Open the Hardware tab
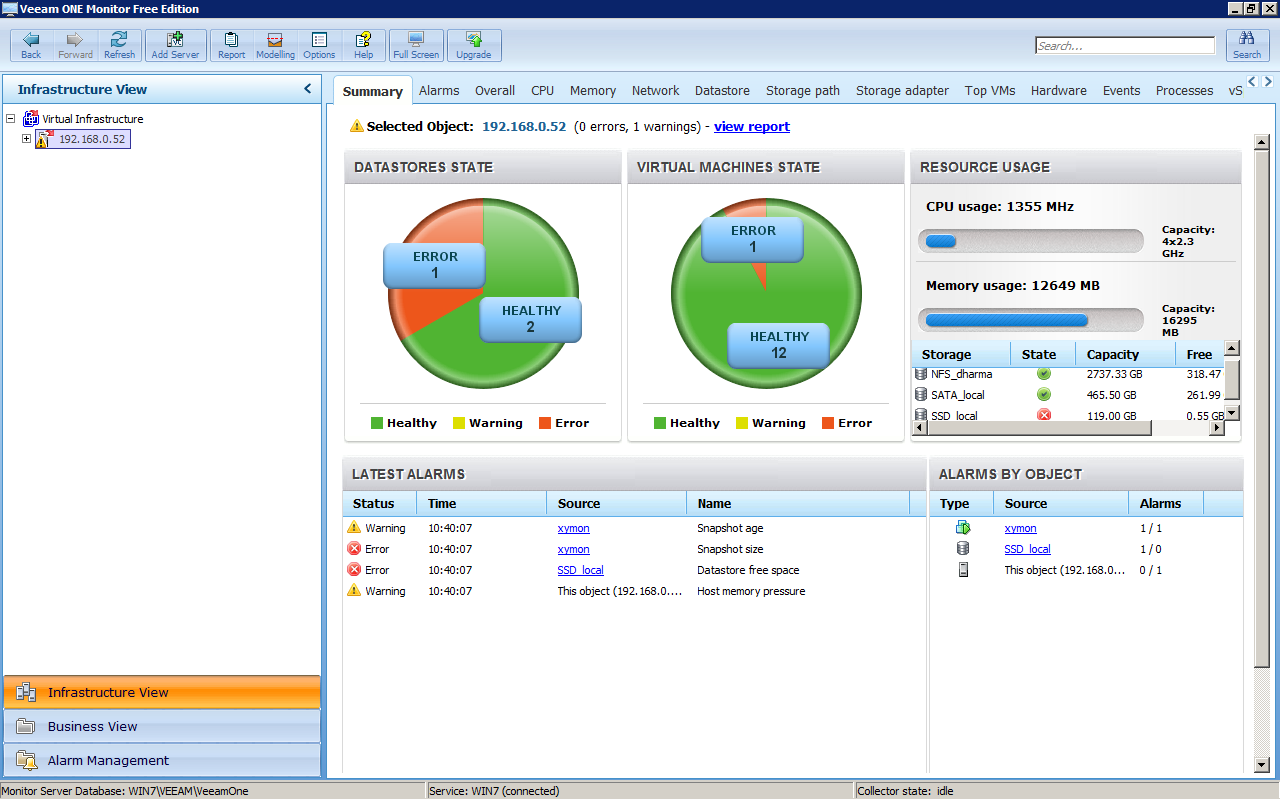 [1059, 91]
